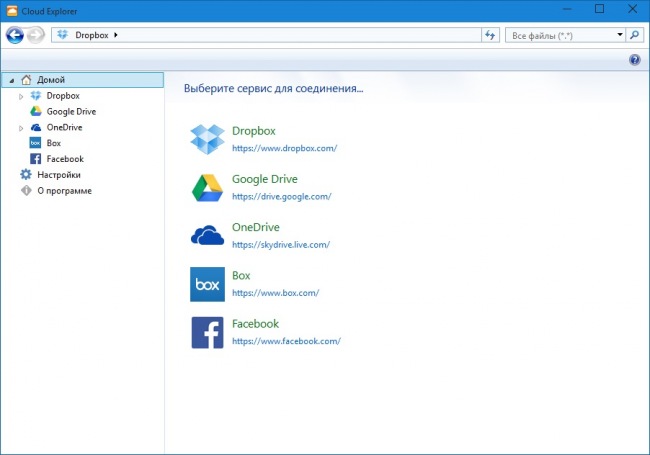Open https://drive.google.com/ link
Image resolution: width=650 pixels, height=455 pixels.
click(281, 196)
